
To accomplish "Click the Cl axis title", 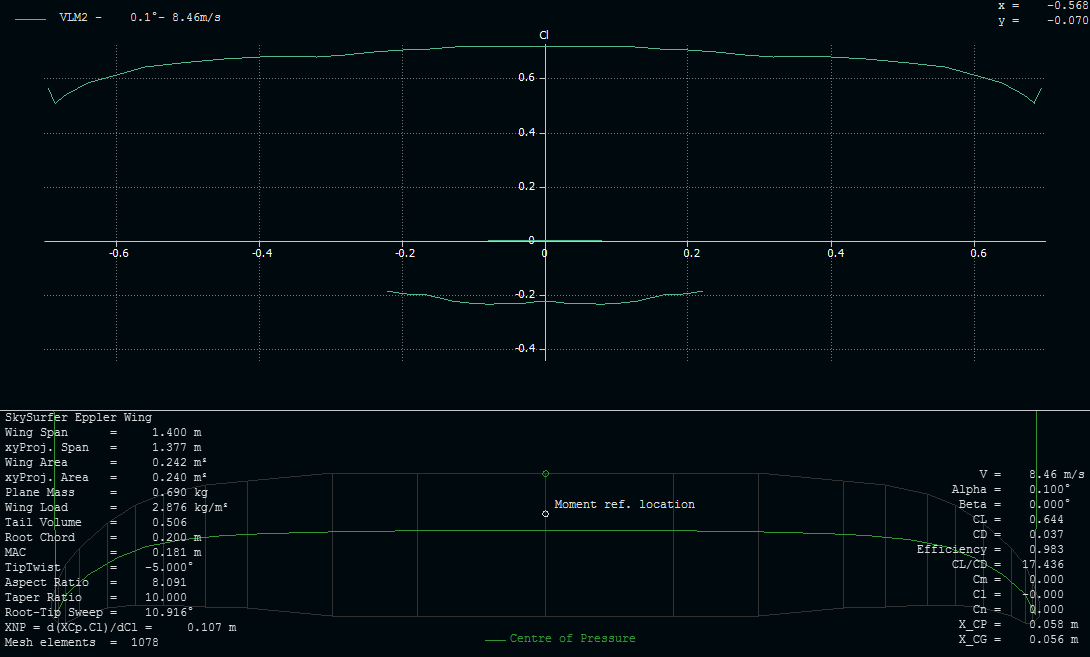I will click(544, 35).
